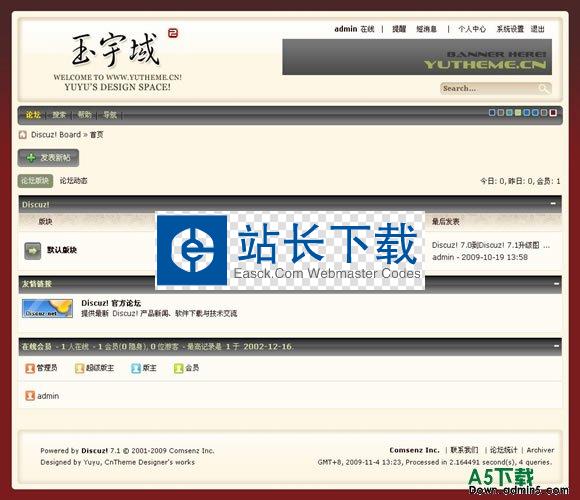The image size is (580, 500).
Task: Click the 会员 legend icon
Action: 178,368
